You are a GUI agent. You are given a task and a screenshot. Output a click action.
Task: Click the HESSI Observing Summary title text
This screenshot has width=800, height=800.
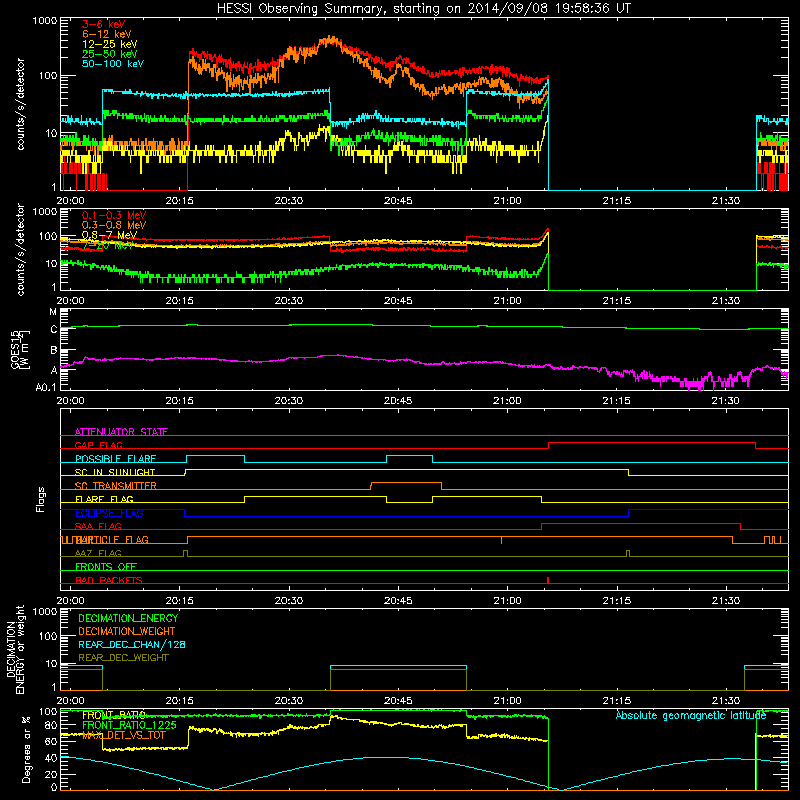click(x=423, y=8)
